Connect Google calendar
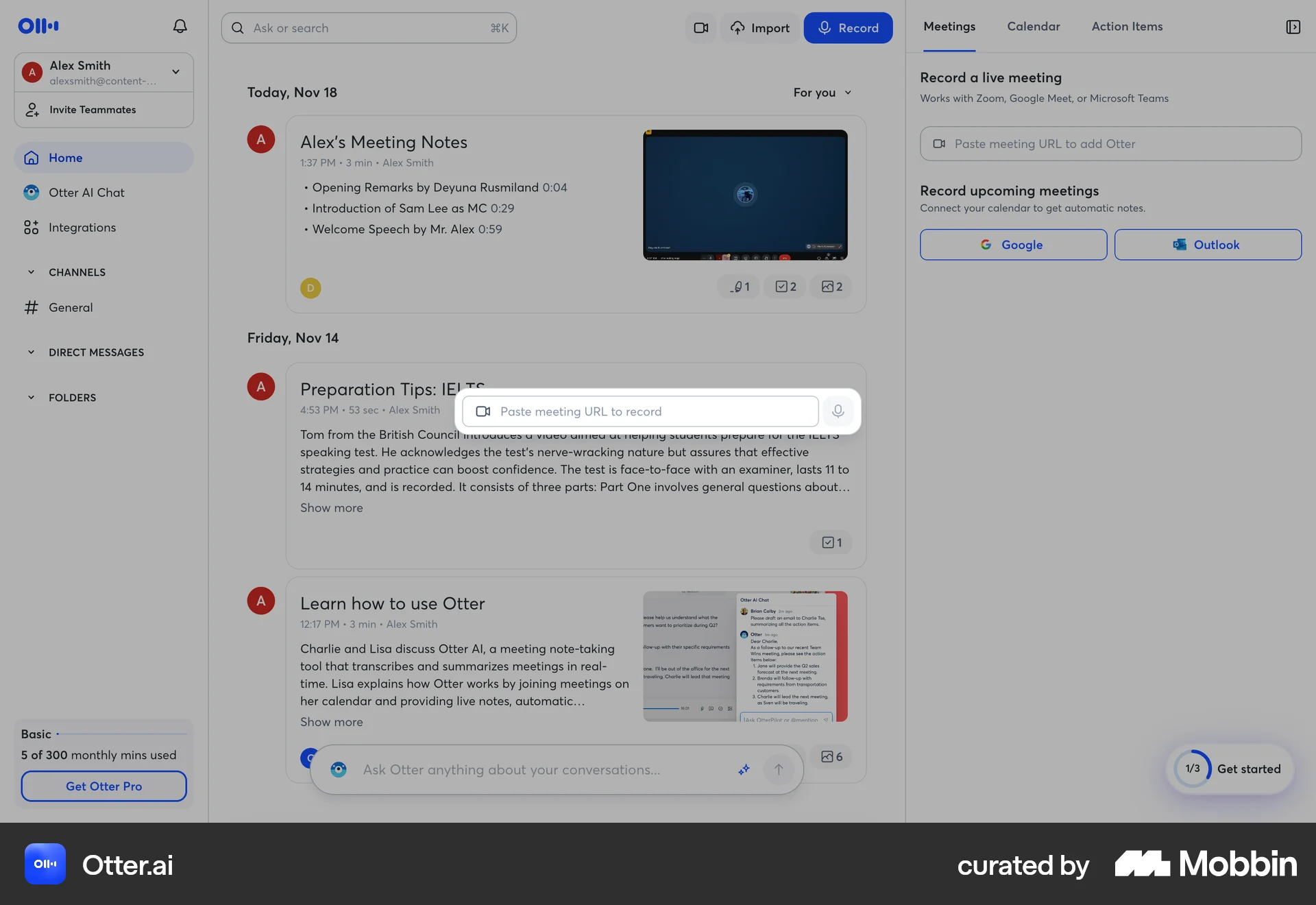1316x905 pixels. 1013,245
